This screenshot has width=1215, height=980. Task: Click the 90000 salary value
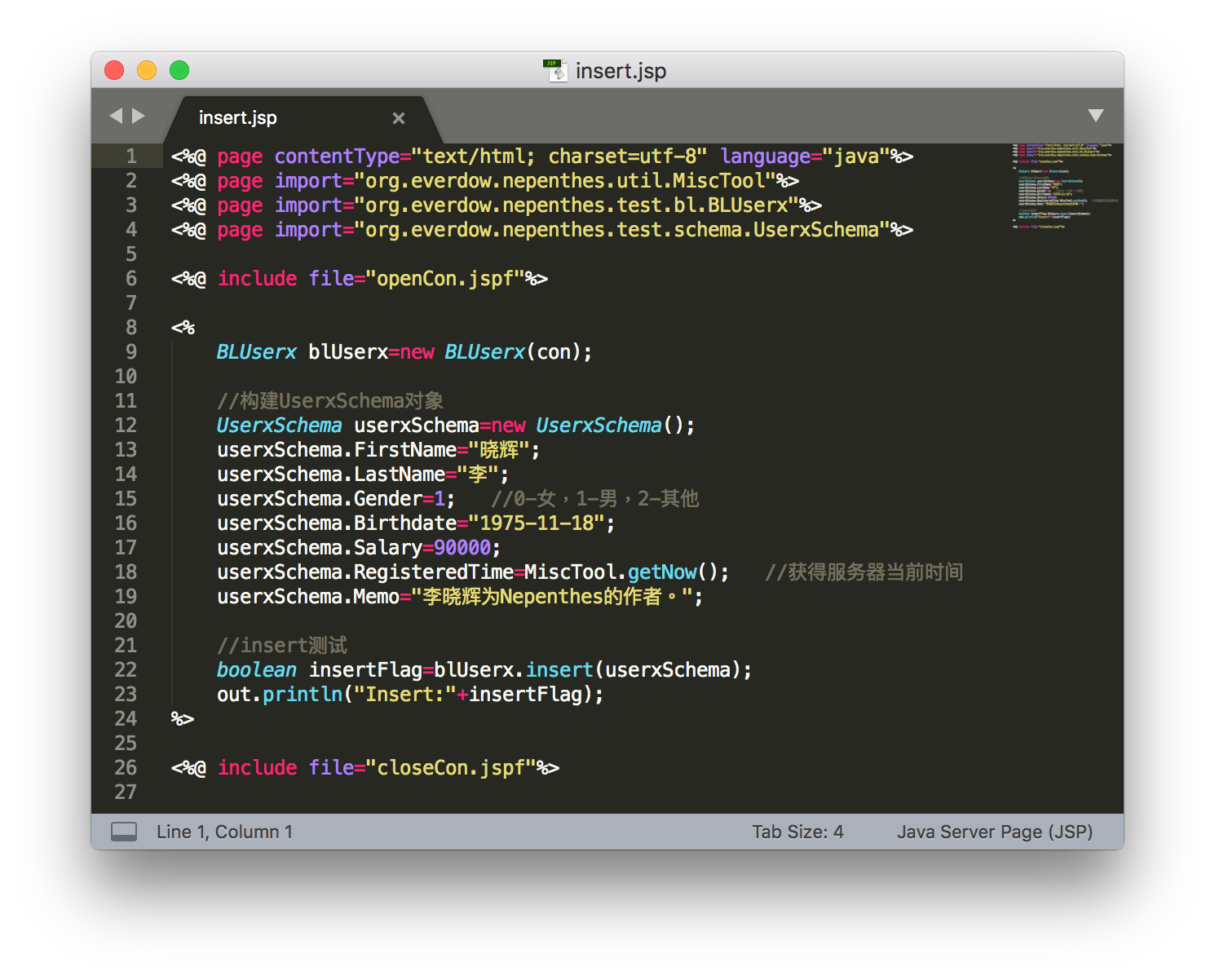(462, 547)
